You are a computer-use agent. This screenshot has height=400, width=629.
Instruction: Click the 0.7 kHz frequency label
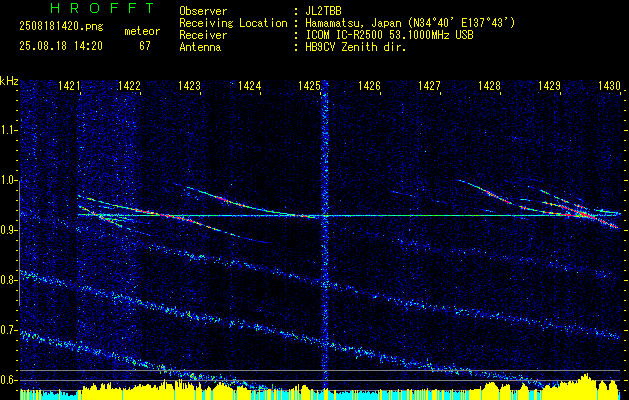tap(9, 330)
